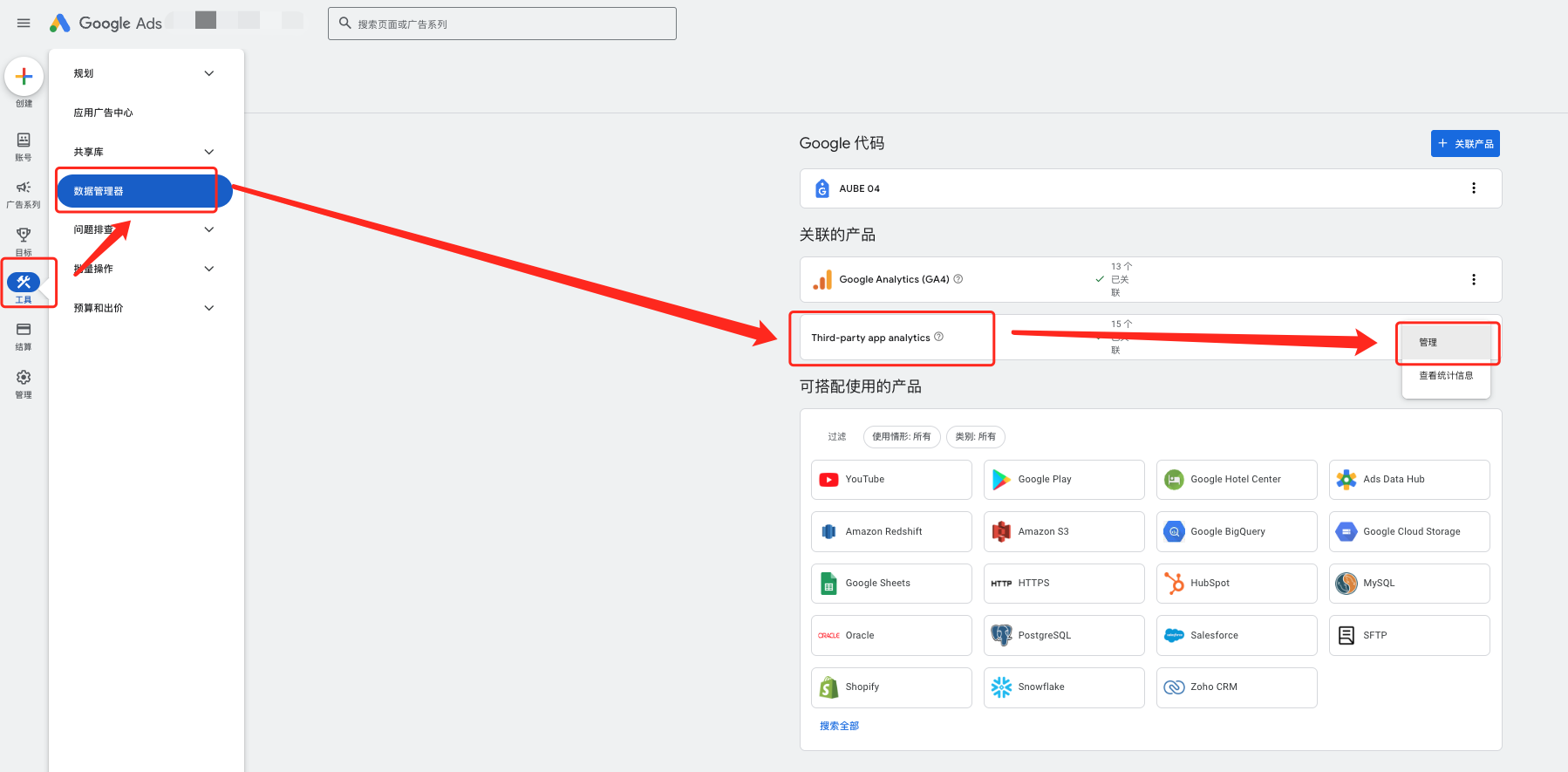
Task: Click the SFTP document icon
Action: pyautogui.click(x=1346, y=635)
